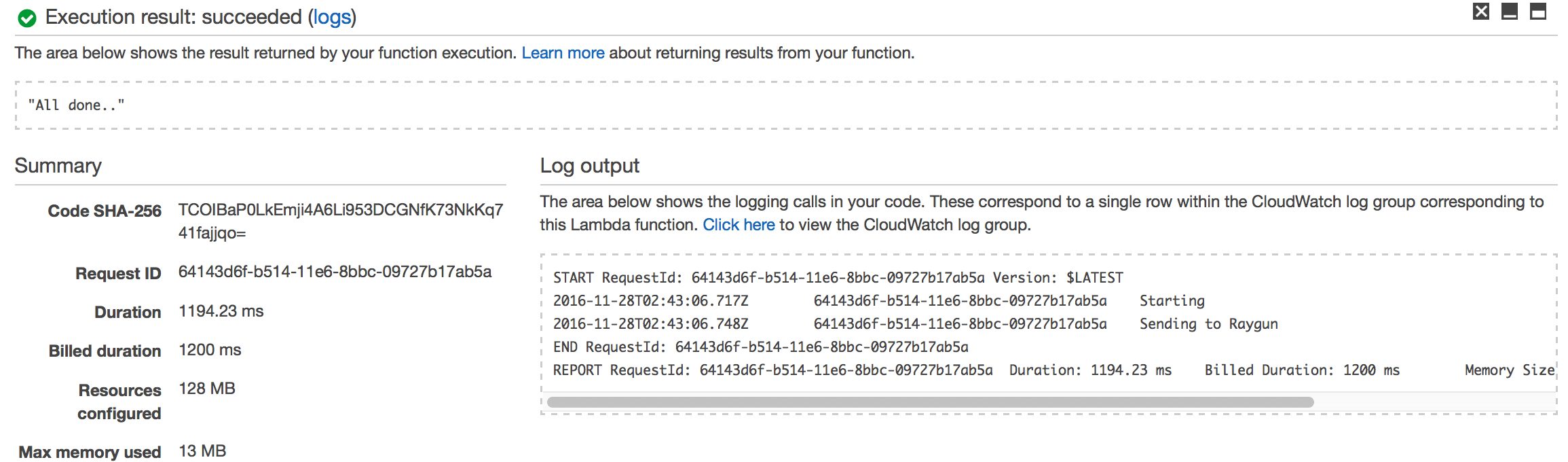Select the Code SHA-256 hash value
1568x462 pixels.
pos(341,221)
